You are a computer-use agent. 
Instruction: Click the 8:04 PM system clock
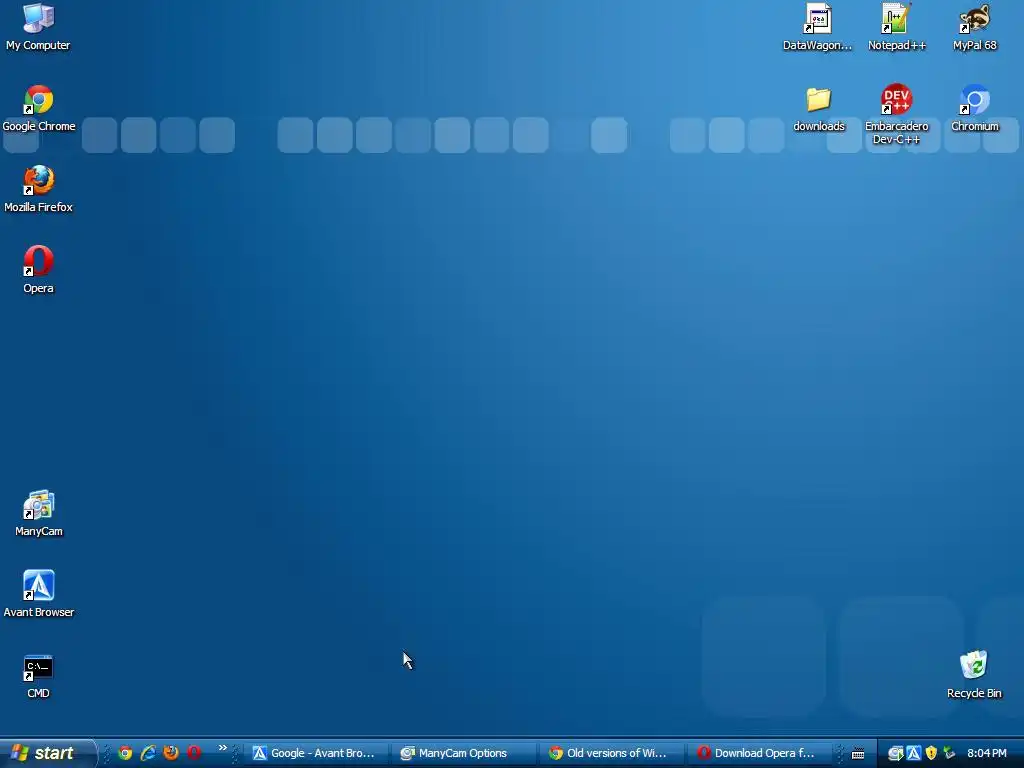(987, 754)
